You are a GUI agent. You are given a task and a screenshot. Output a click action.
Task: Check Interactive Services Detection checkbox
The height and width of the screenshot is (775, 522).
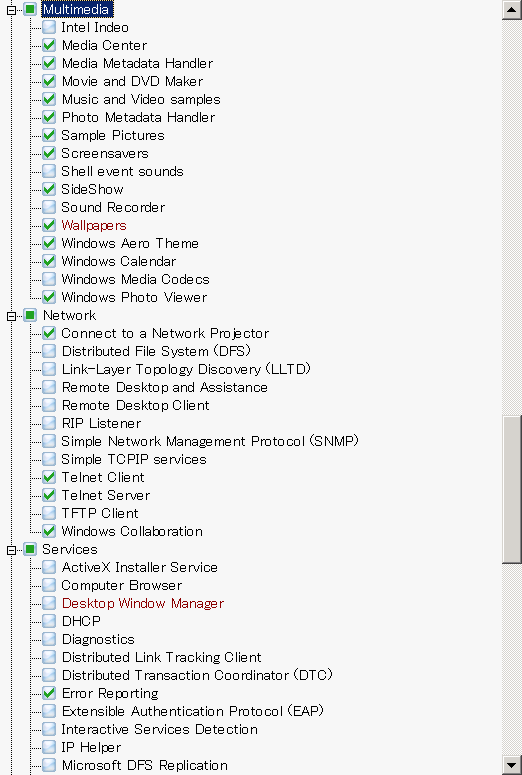[49, 729]
